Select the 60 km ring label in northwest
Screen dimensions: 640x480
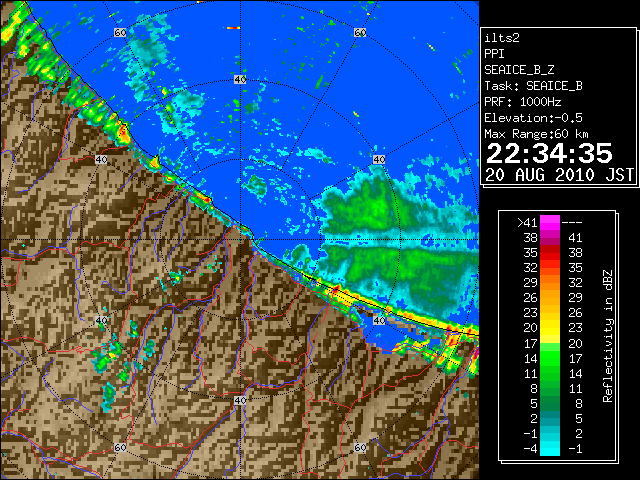coord(120,32)
